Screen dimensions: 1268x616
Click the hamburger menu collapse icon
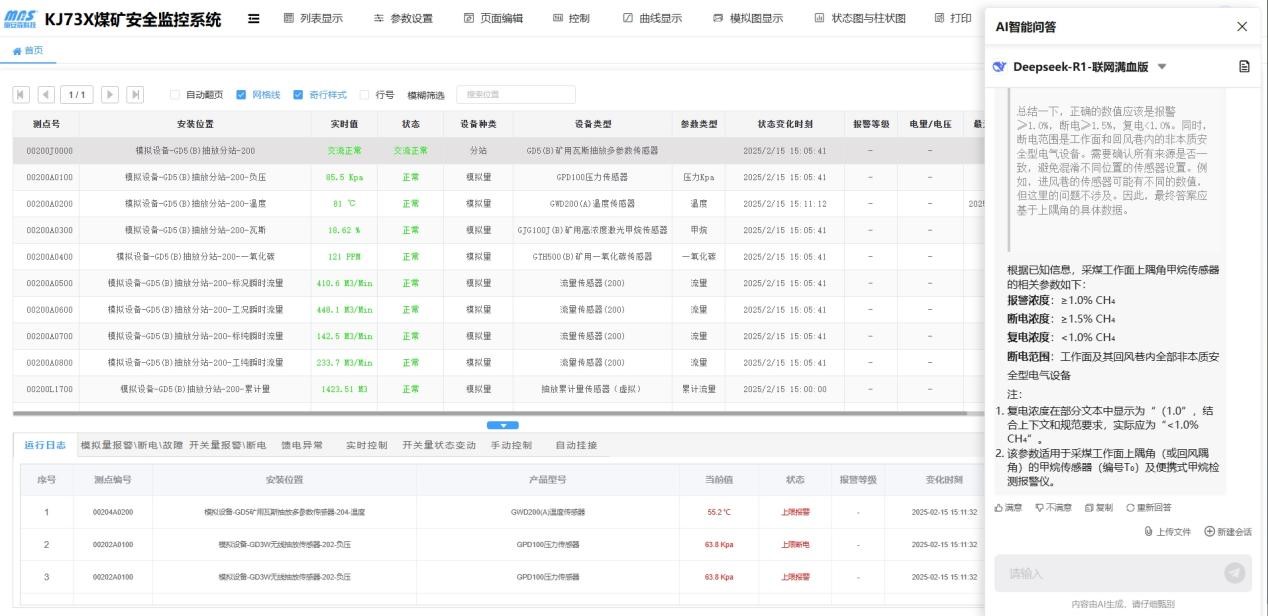(x=254, y=18)
